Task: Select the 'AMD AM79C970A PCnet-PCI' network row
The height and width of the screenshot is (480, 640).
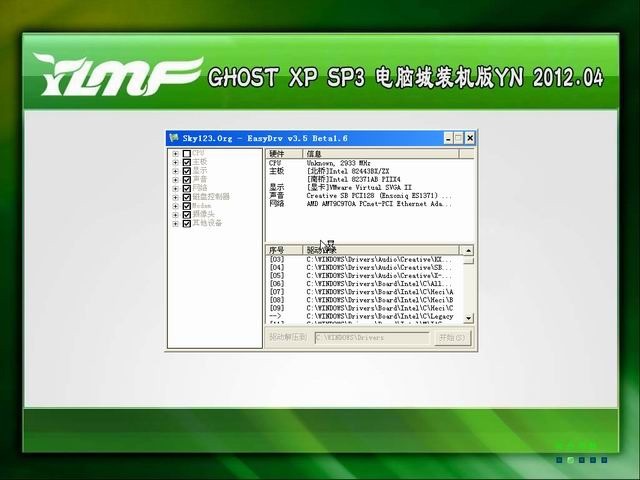Action: [369, 204]
